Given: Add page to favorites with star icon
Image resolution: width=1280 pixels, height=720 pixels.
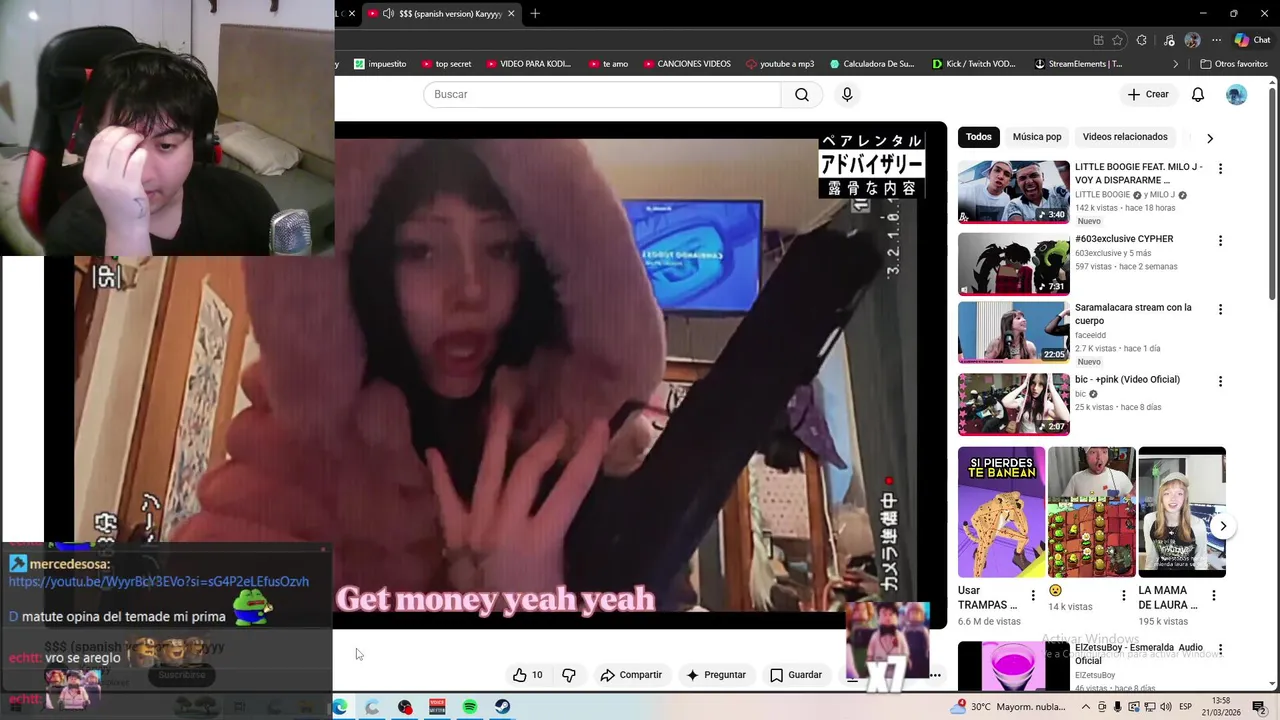Looking at the screenshot, I should tap(1117, 41).
